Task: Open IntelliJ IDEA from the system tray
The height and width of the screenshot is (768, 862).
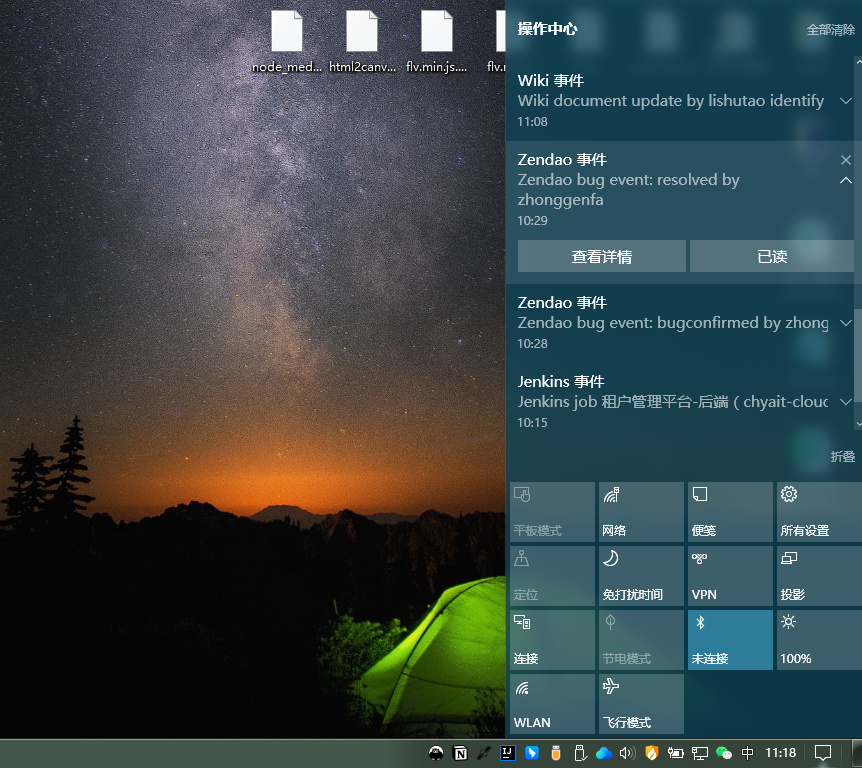Action: 508,752
